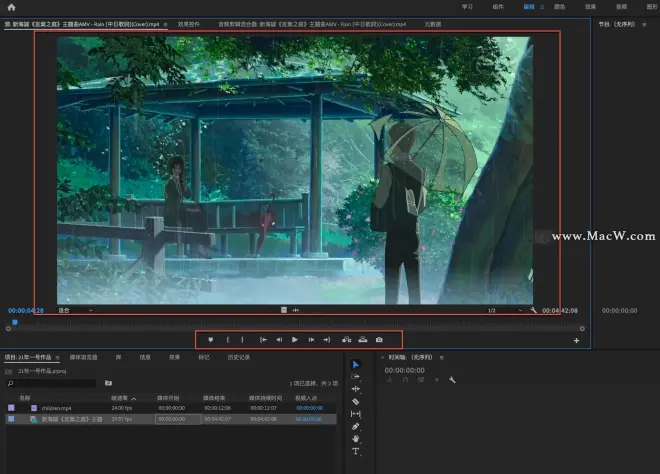Click 24.00 fps cell of children.mp4

122,408
